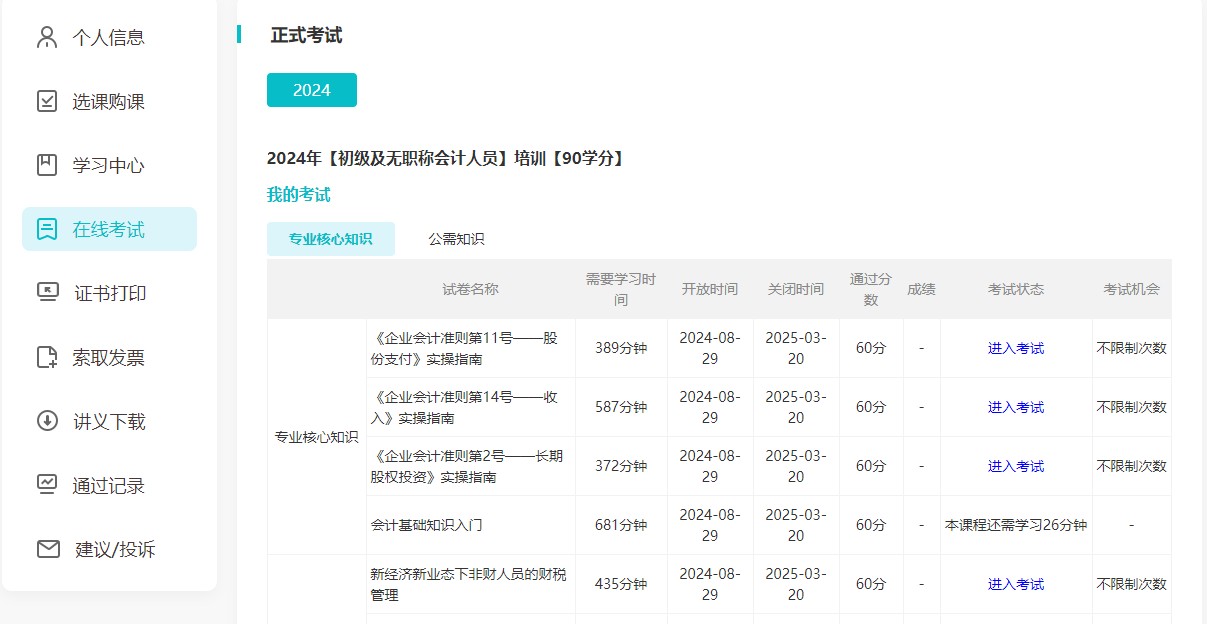Viewport: 1207px width, 624px height.
Task: Click the 389分钟 study time cell
Action: [x=621, y=348]
